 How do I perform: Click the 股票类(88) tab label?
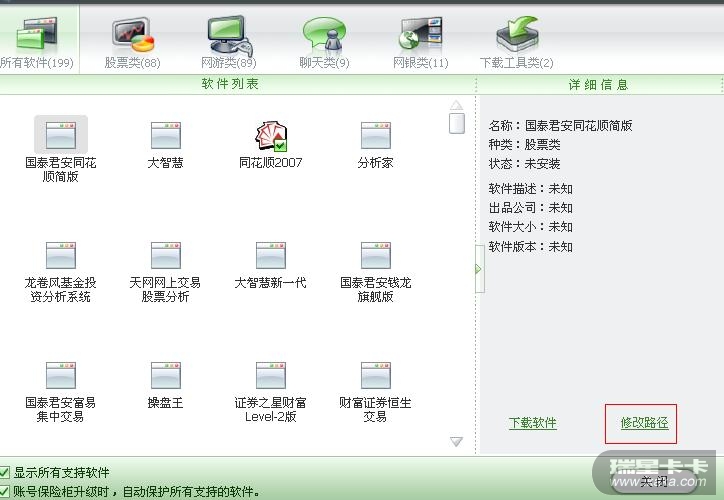point(133,63)
